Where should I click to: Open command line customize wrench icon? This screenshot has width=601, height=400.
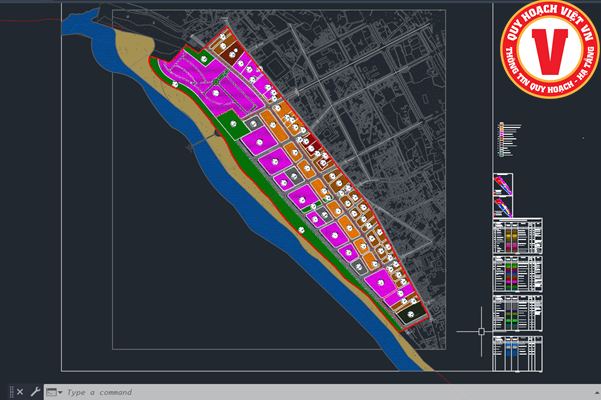tap(36, 391)
